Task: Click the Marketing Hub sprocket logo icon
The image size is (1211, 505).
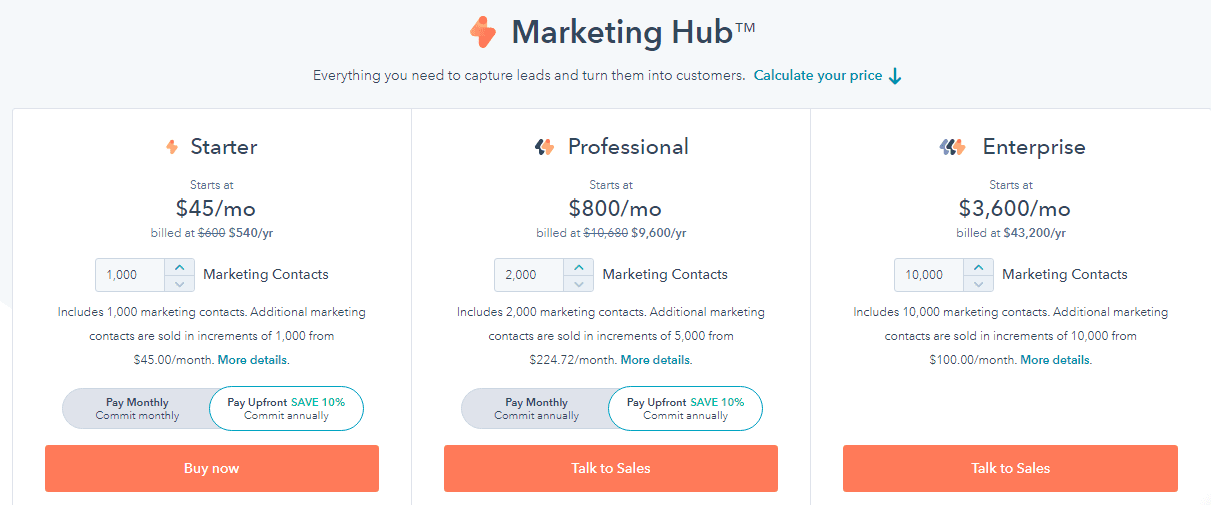Action: point(483,32)
